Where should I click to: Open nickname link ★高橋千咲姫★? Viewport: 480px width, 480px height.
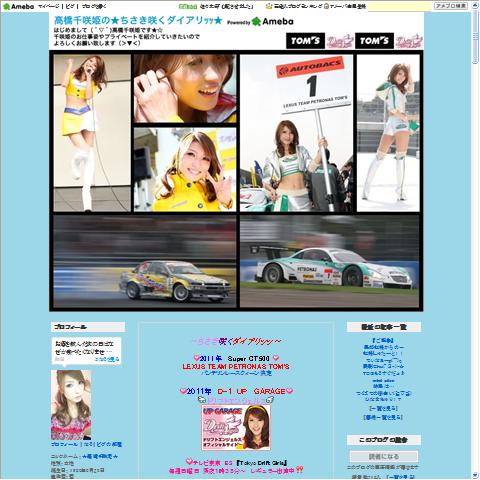100,456
